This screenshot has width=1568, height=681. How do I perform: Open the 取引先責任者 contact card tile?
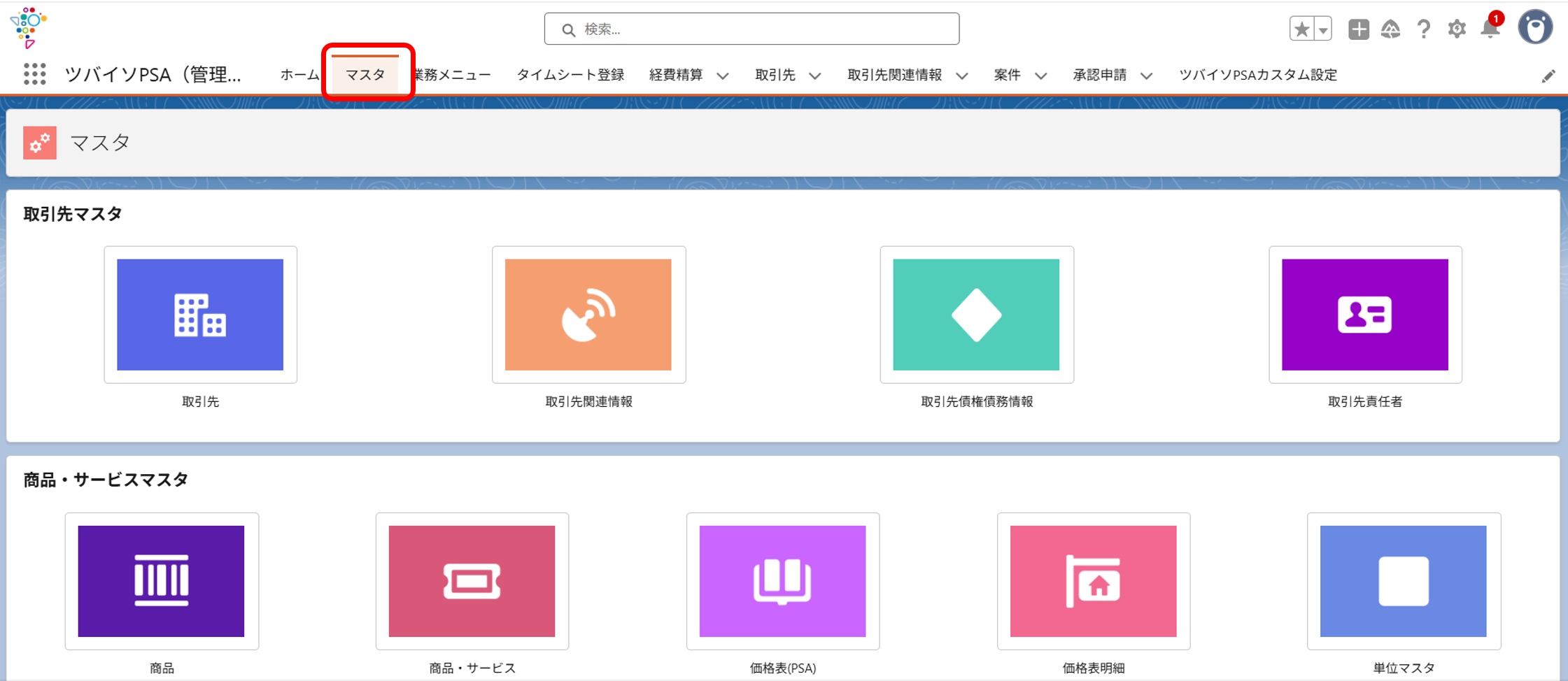(1365, 315)
